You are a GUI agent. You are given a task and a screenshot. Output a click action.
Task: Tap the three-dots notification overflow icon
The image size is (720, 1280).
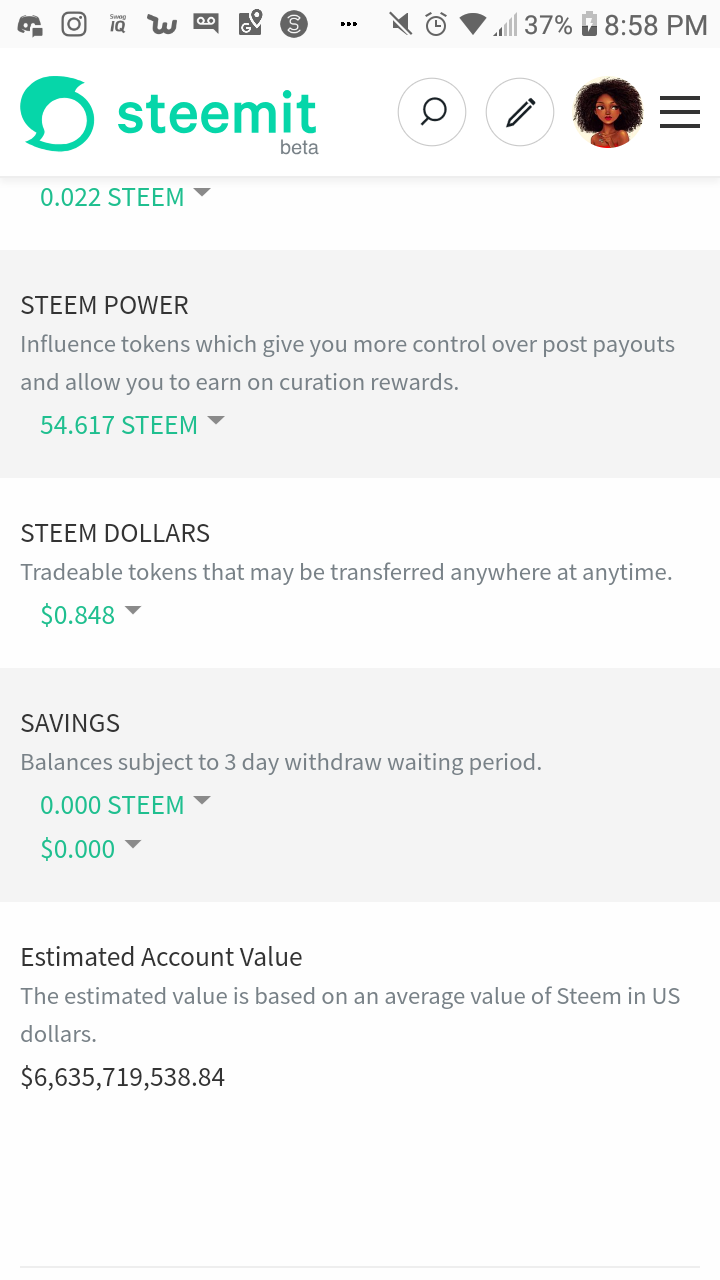(x=348, y=24)
